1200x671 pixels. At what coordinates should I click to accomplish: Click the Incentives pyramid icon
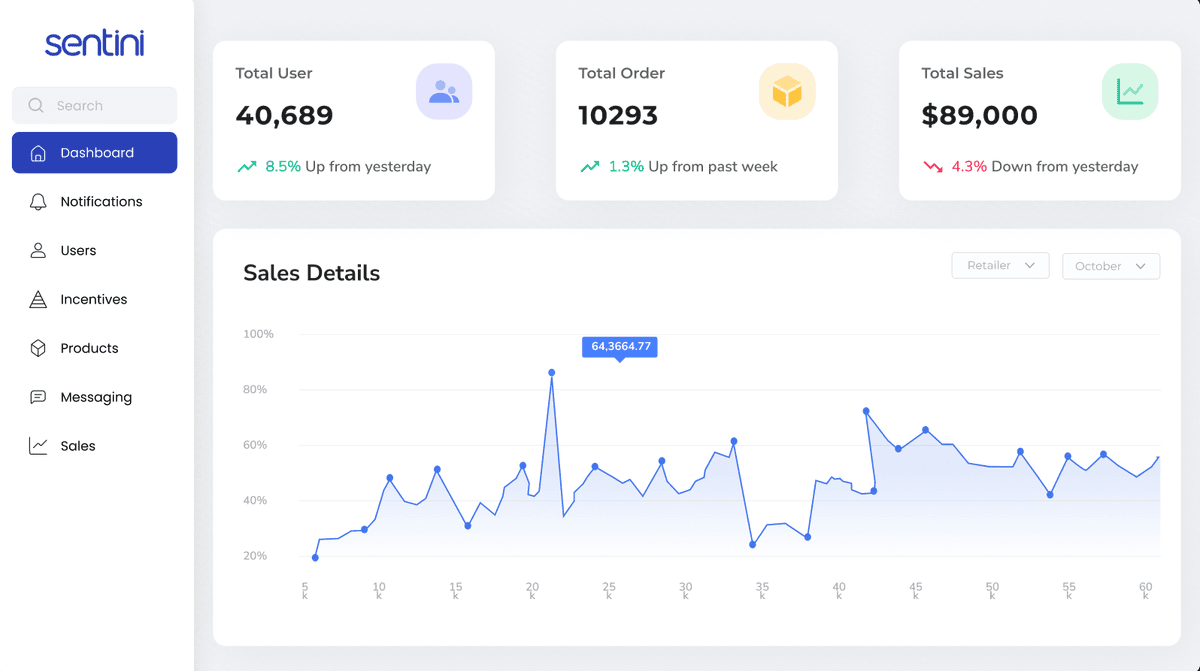(38, 299)
